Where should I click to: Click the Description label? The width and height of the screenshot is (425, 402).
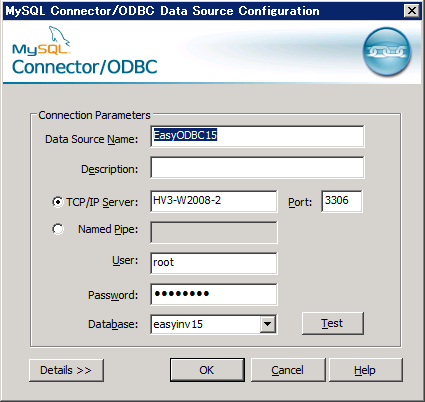pos(109,169)
